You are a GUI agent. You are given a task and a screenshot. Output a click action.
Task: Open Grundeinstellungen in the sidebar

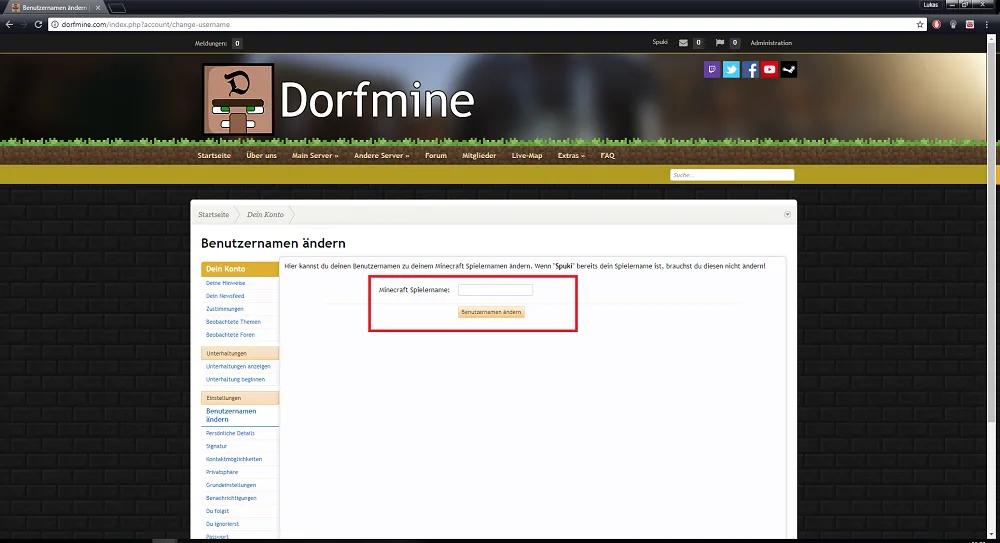pos(231,485)
